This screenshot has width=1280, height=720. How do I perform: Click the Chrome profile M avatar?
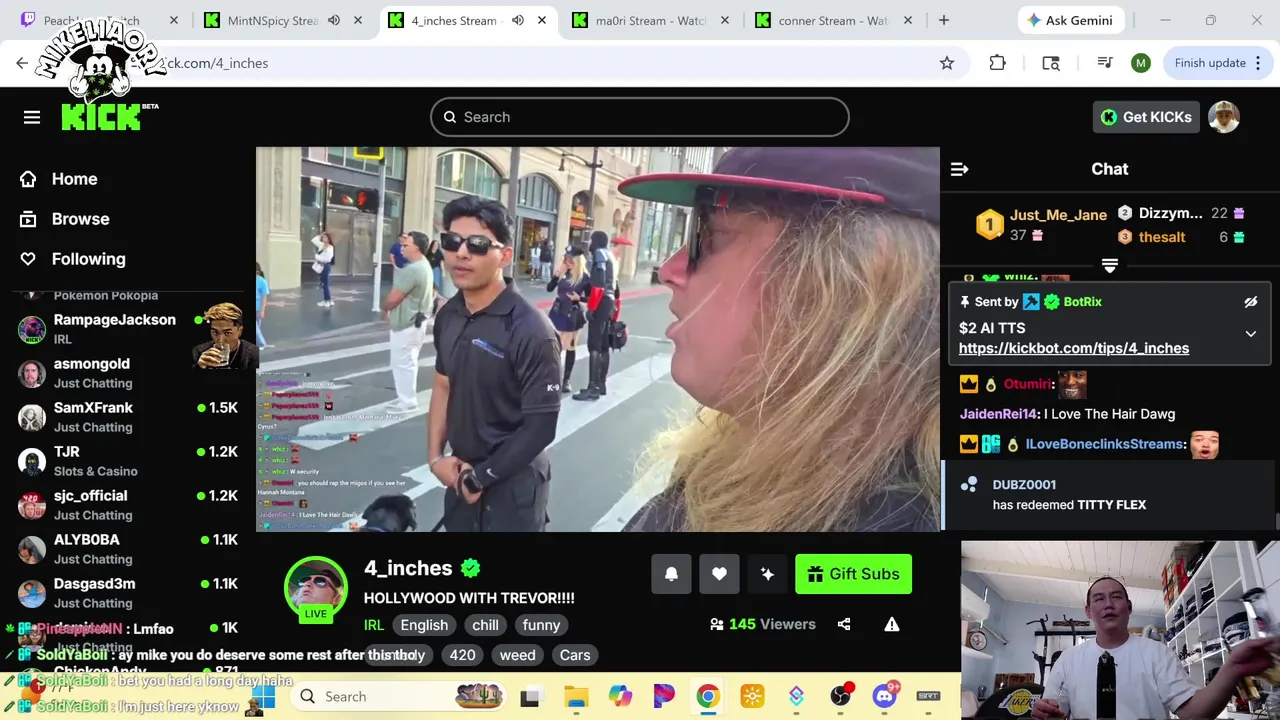1141,63
